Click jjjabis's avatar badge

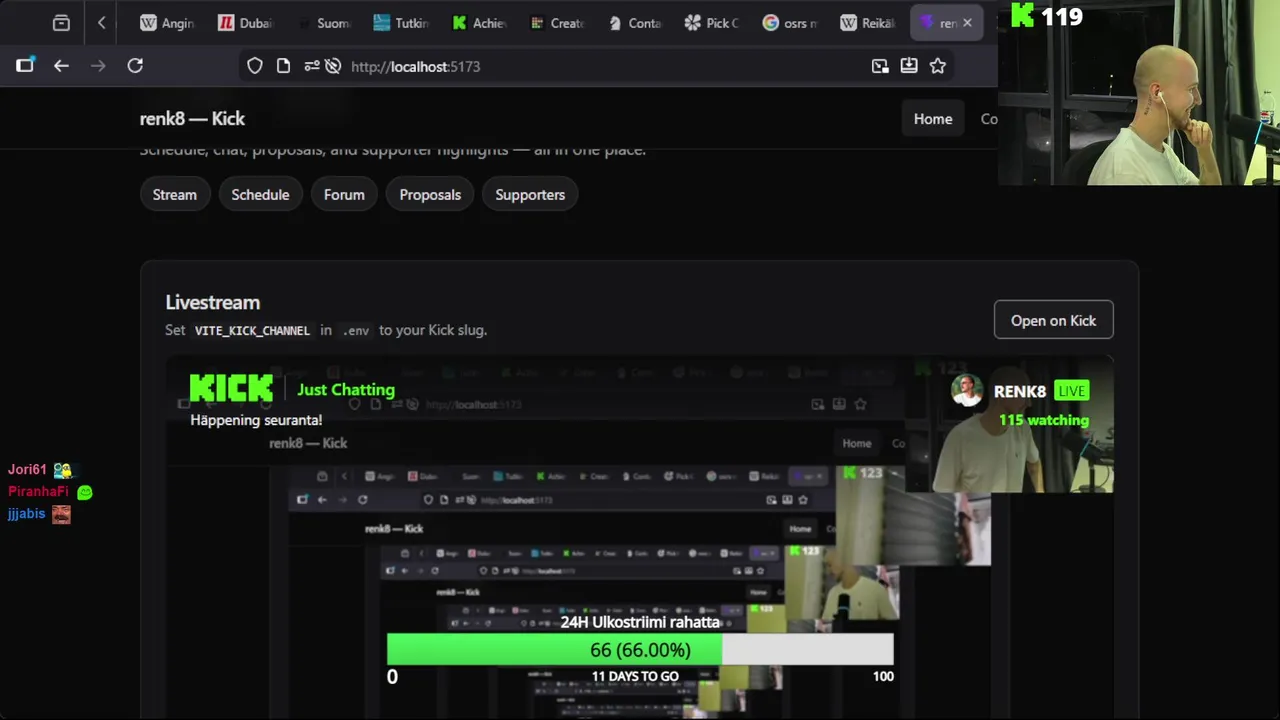pyautogui.click(x=61, y=515)
